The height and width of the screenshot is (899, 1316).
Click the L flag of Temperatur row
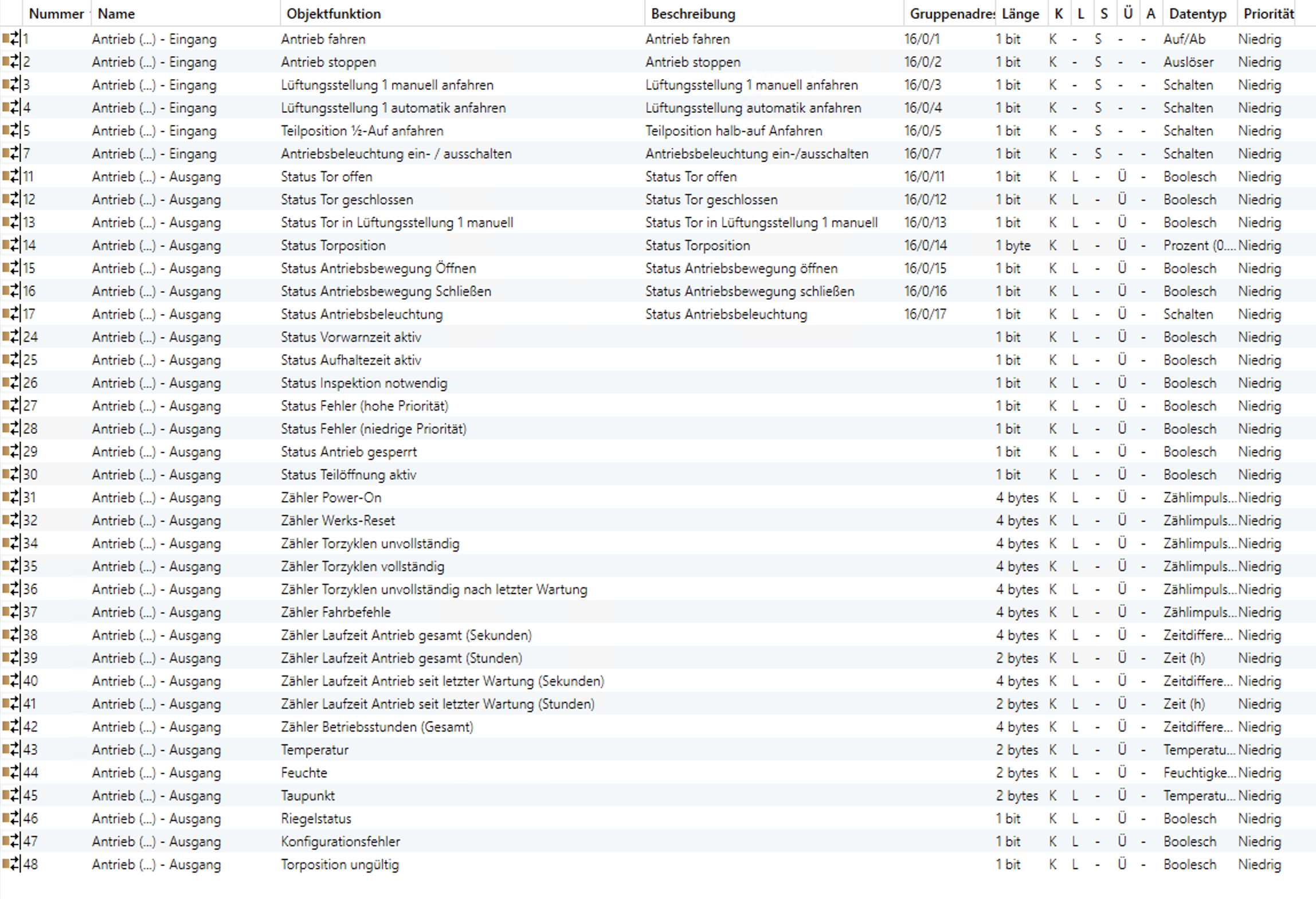[x=1075, y=749]
